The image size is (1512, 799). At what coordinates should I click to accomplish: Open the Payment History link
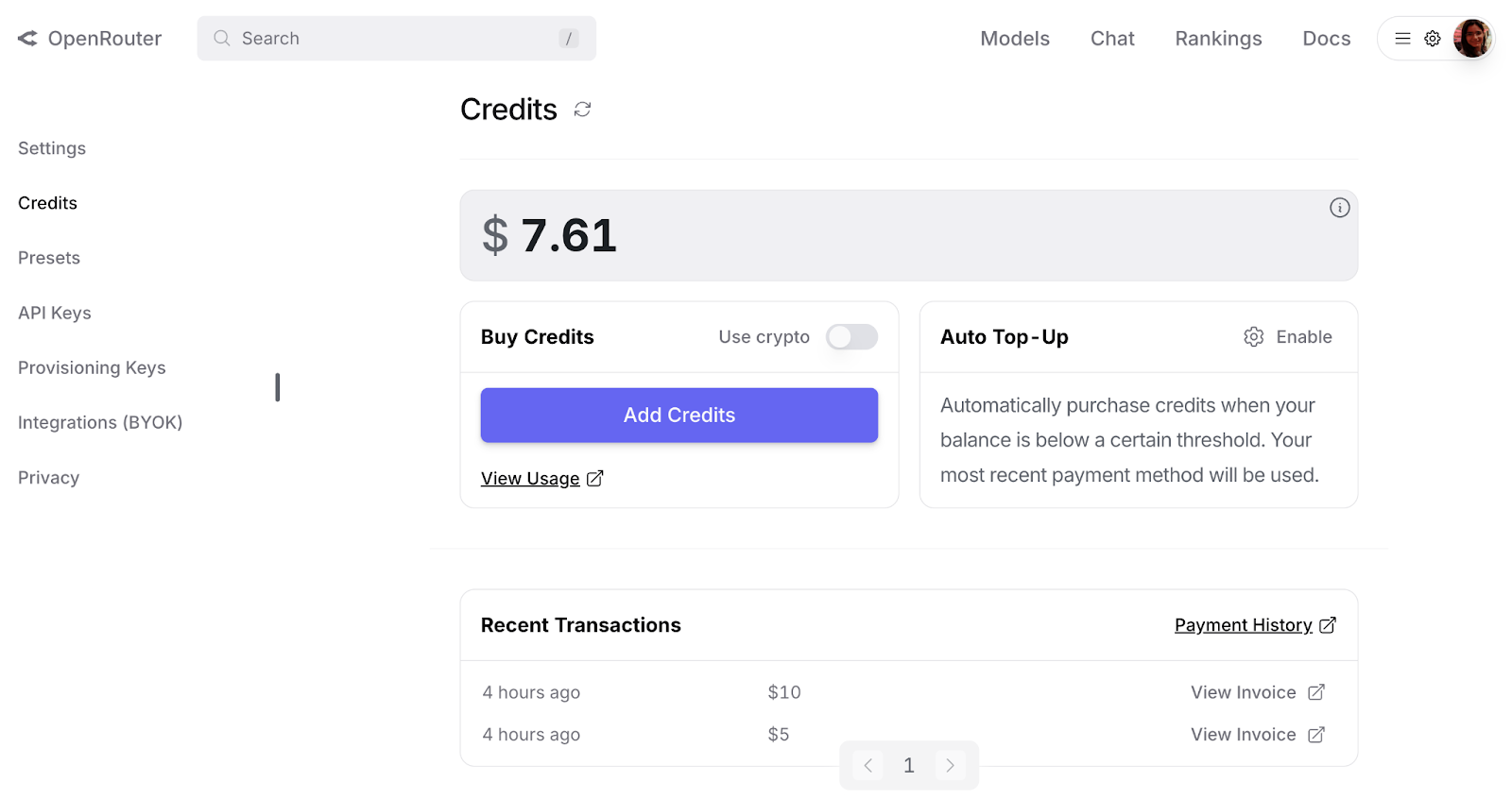(x=1243, y=625)
